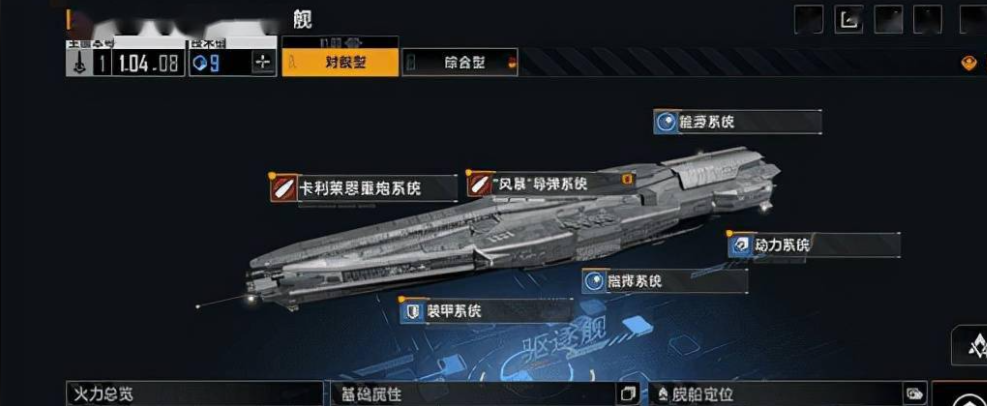Click the emblem icon at right edge
The width and height of the screenshot is (987, 406).
(973, 345)
